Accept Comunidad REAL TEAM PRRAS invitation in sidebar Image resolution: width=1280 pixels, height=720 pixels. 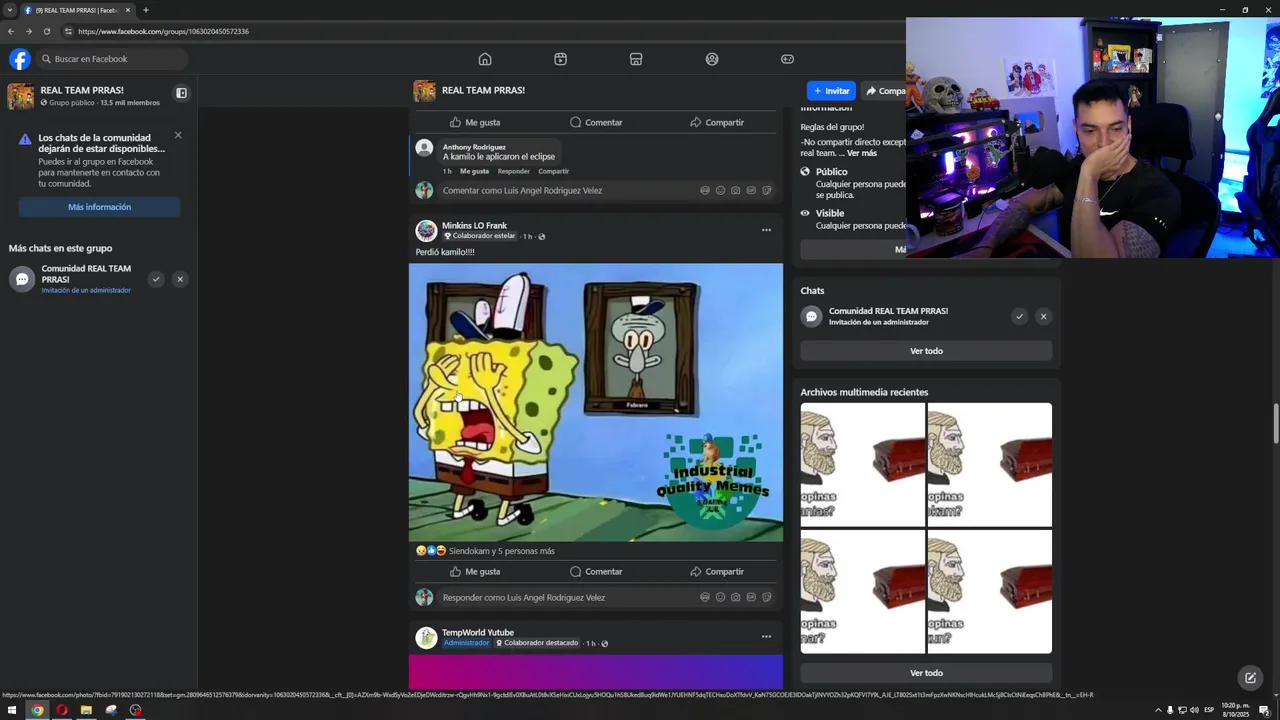[156, 279]
